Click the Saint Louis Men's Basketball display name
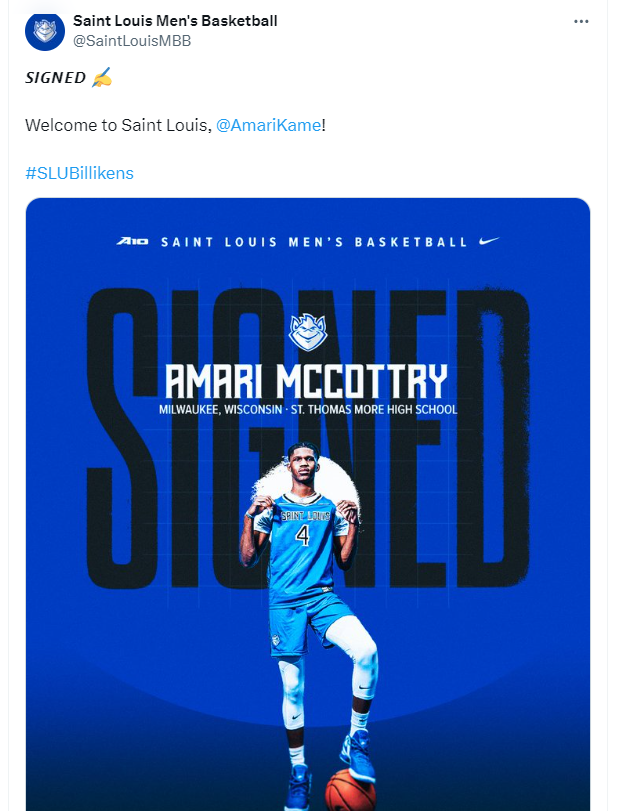Viewport: 622px width, 811px height. click(x=175, y=21)
